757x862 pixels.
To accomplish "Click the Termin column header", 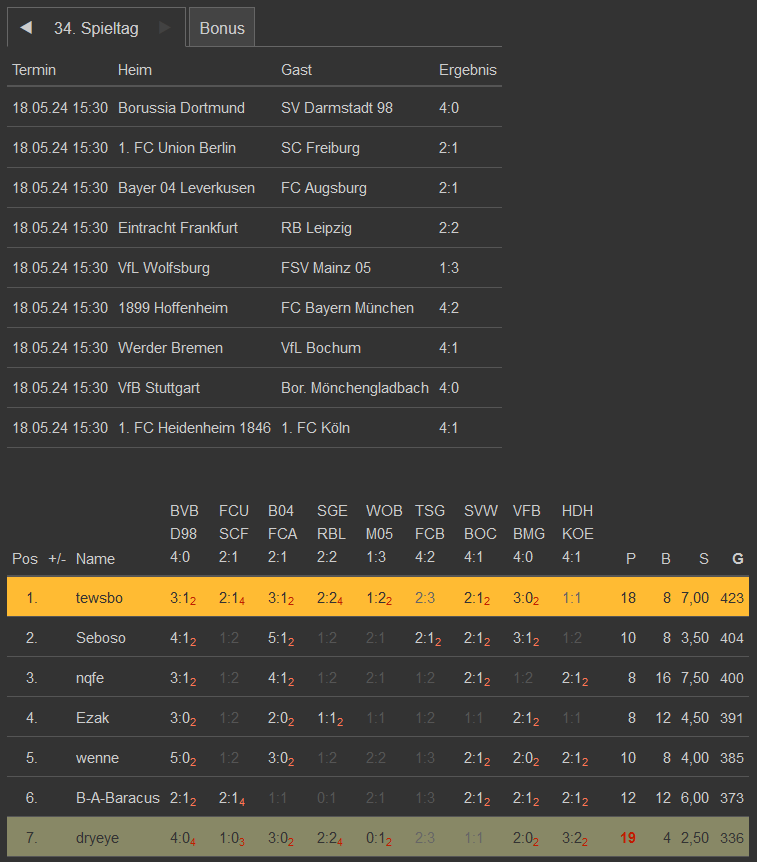I will click(x=34, y=70).
